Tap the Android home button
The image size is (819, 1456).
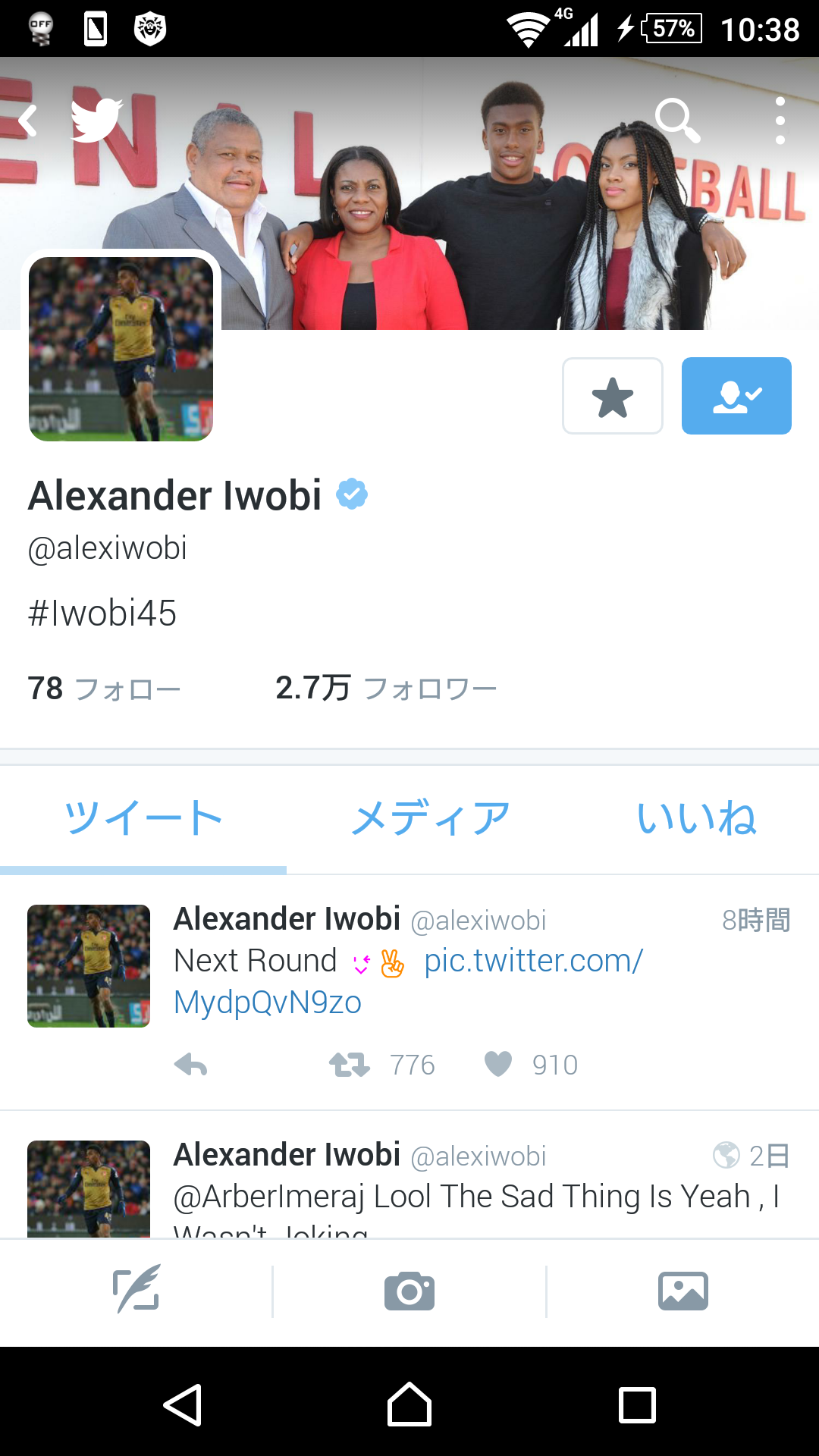pos(409,1404)
